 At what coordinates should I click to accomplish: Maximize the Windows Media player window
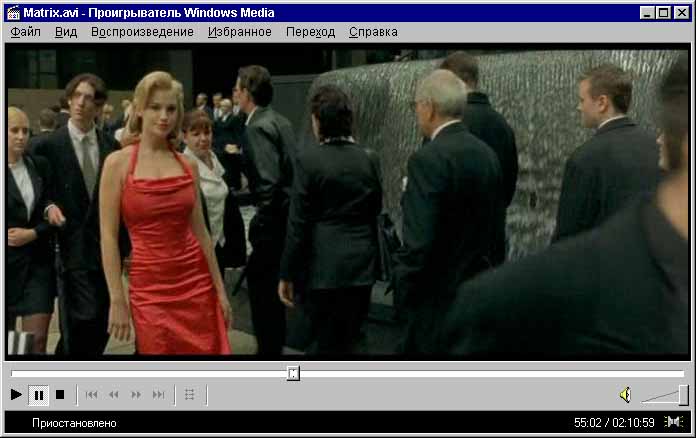click(663, 12)
